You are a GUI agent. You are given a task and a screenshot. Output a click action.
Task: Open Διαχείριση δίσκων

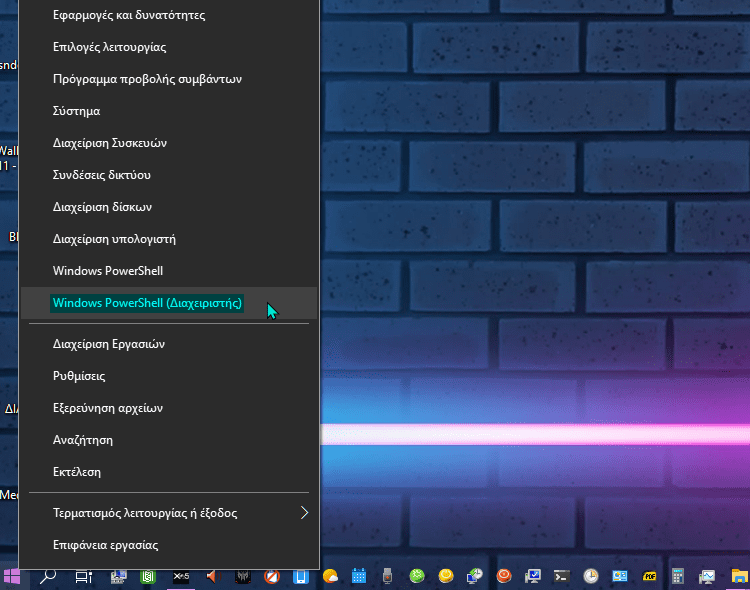(x=169, y=207)
